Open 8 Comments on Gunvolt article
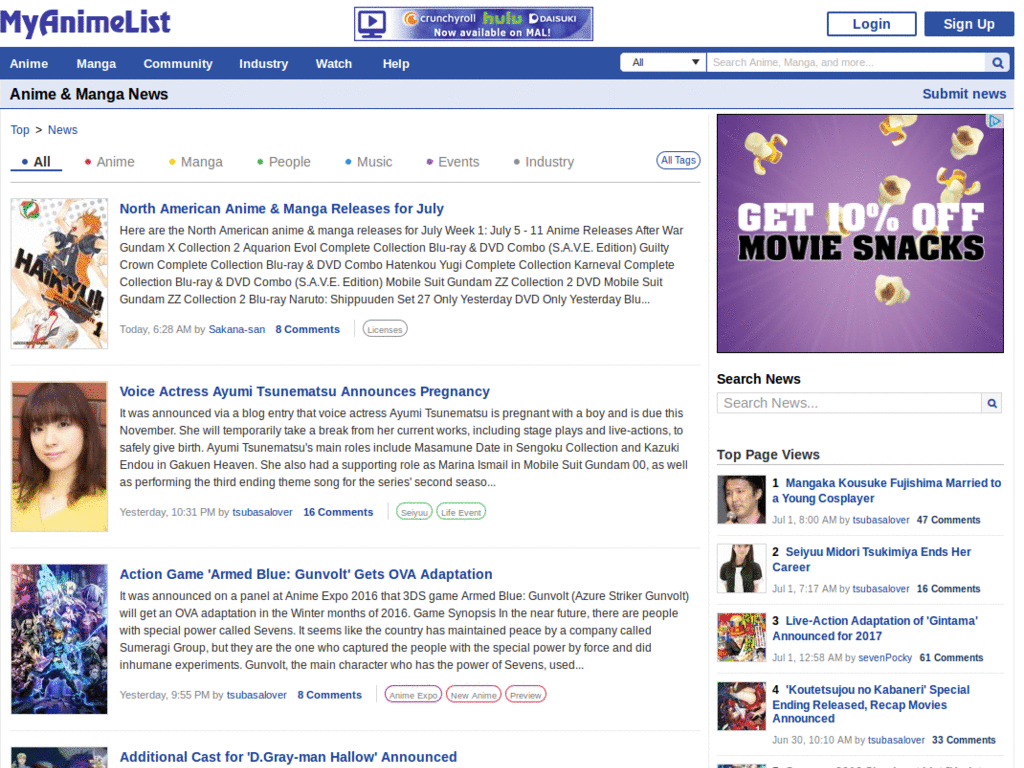 [x=329, y=696]
